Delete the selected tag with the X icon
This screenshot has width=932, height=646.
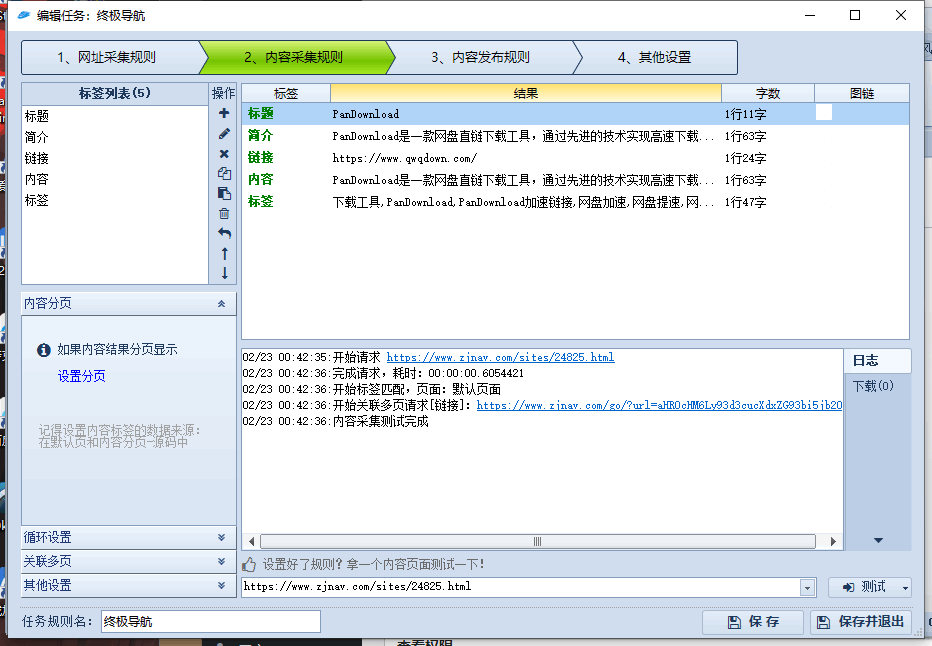click(x=224, y=153)
